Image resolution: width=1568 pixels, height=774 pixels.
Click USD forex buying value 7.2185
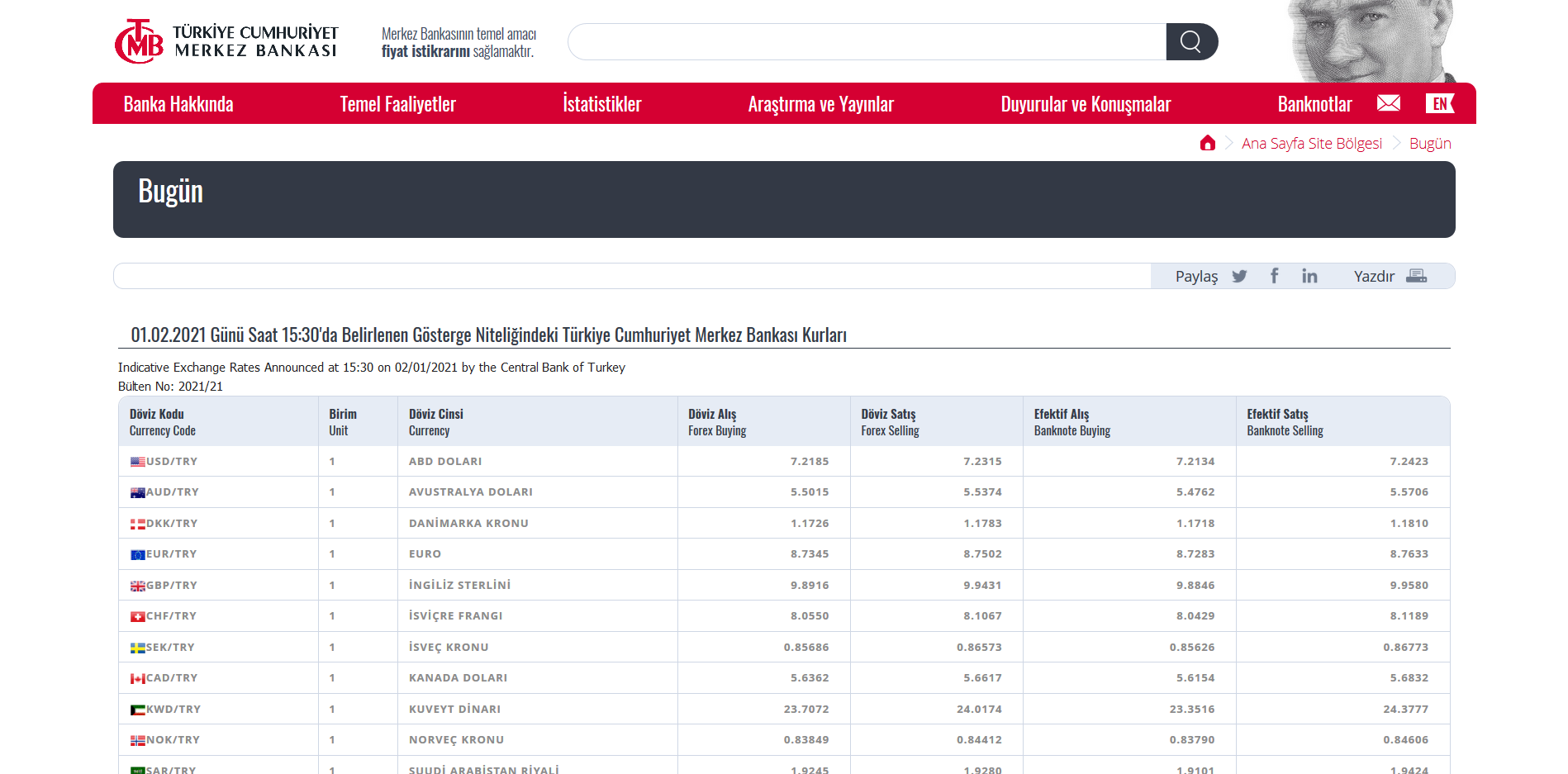pos(810,462)
